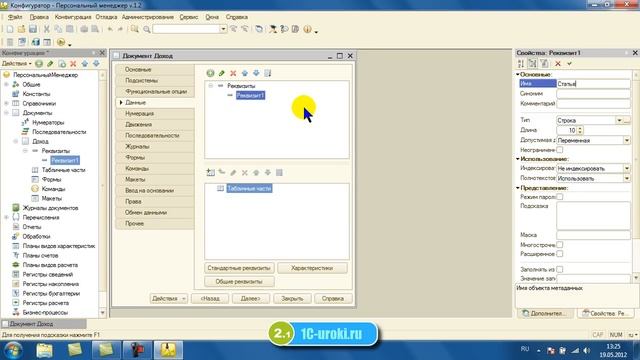Open the Отладка menu
The width and height of the screenshot is (640, 360).
[107, 17]
